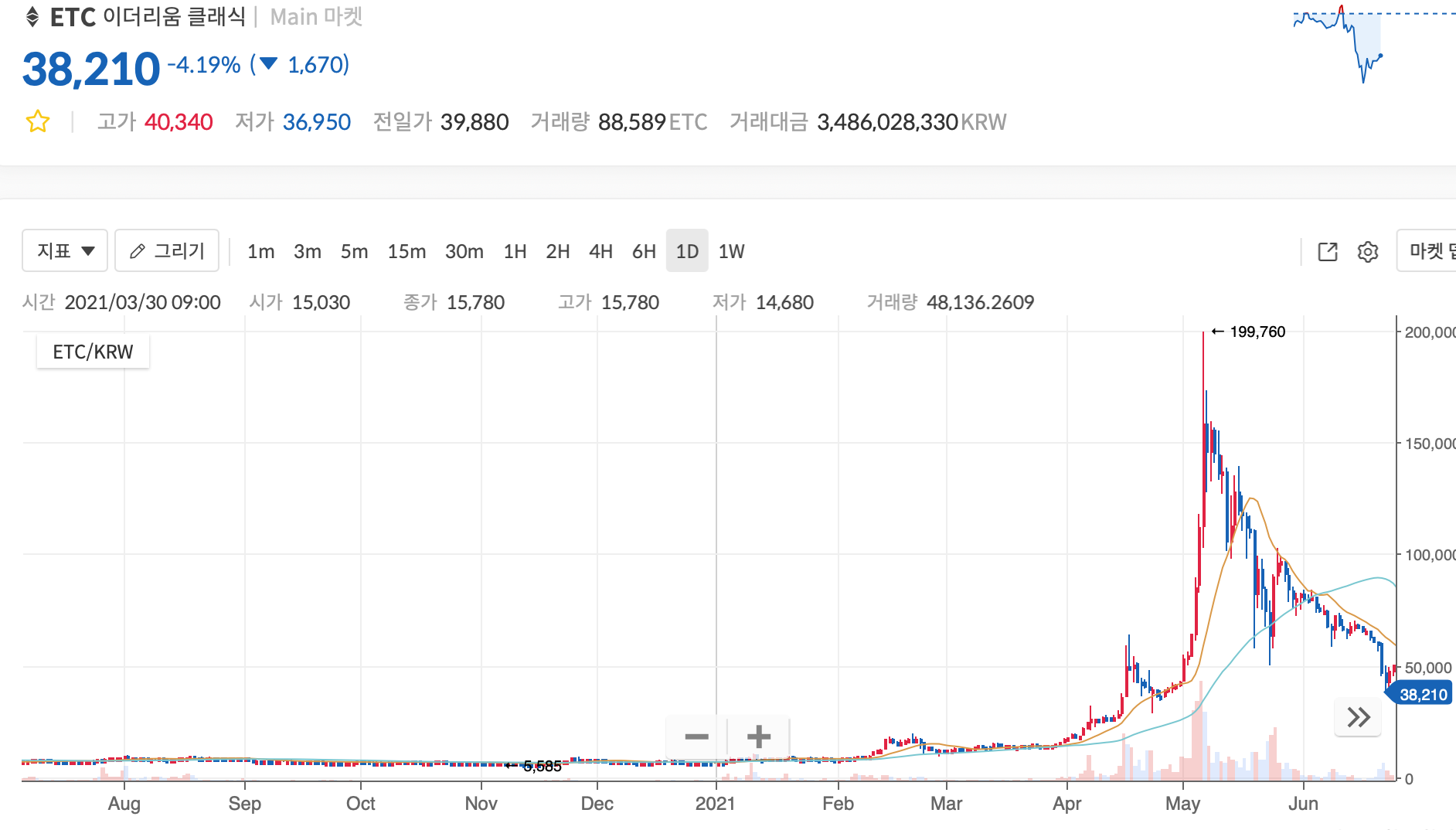Viewport: 1456px width, 830px height.
Task: Select the 1W timeframe
Action: (x=732, y=252)
